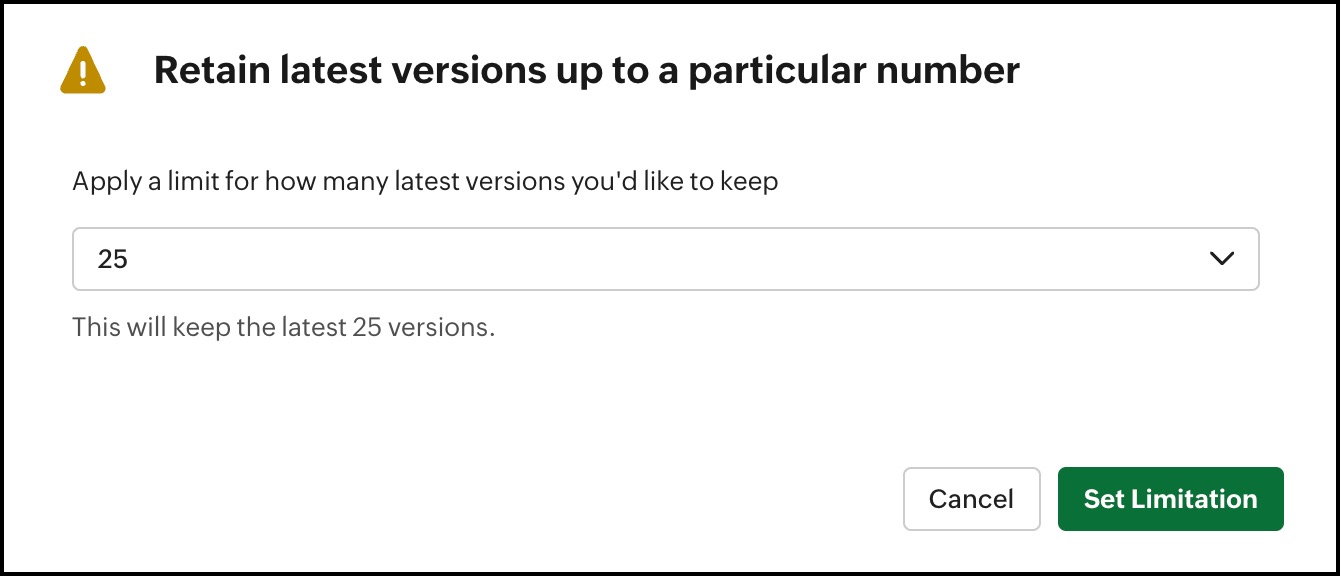Open the dropdown showing value 25

tap(665, 259)
